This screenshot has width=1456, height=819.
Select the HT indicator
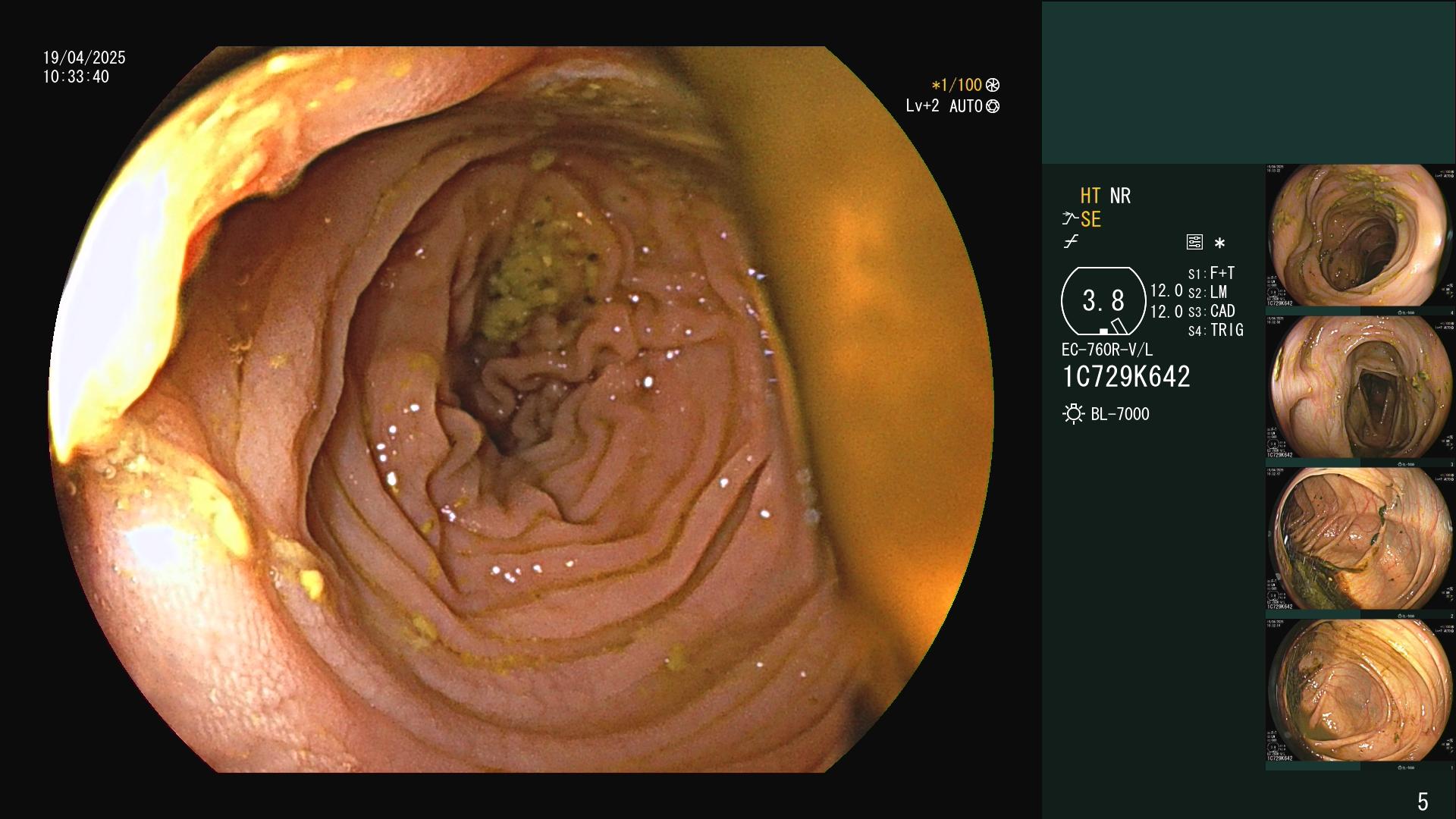point(1090,196)
